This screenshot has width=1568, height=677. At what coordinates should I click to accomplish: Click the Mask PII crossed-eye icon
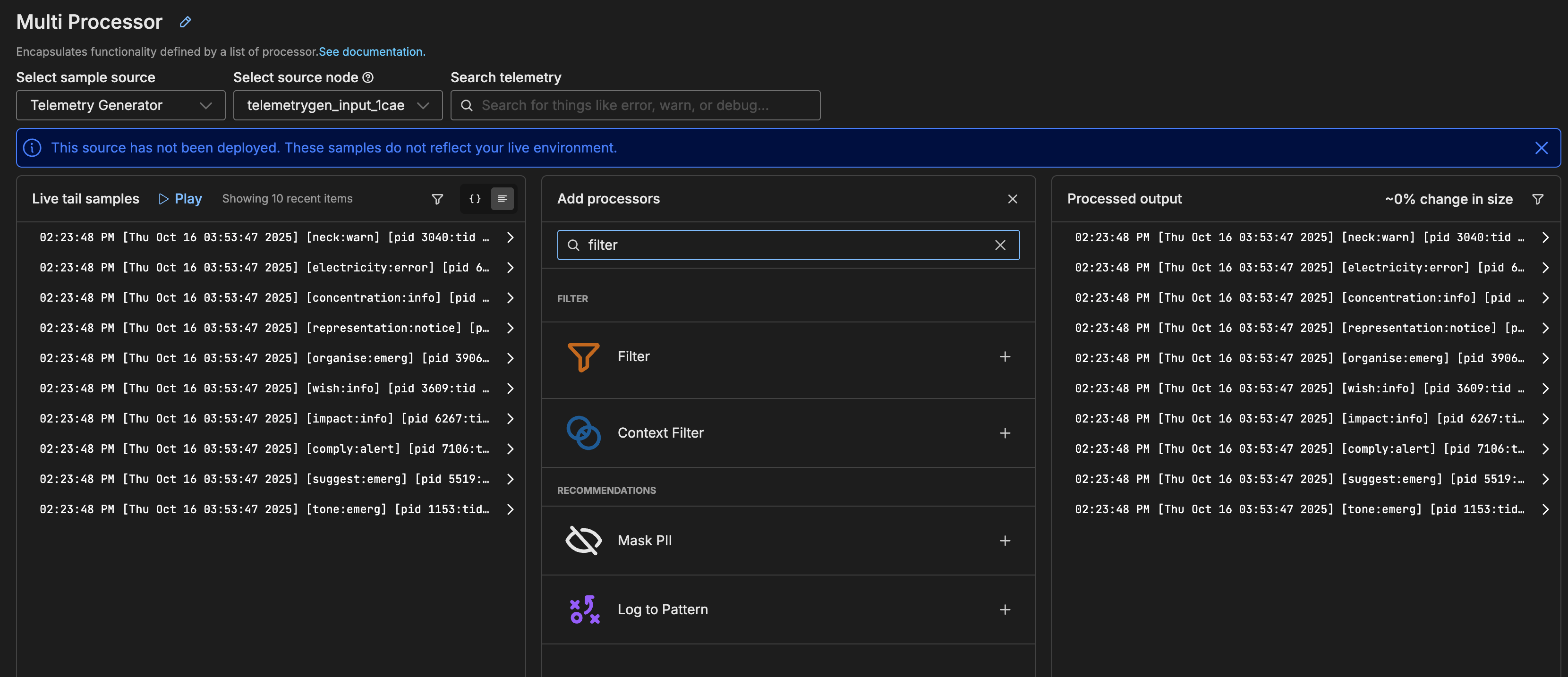pos(582,540)
